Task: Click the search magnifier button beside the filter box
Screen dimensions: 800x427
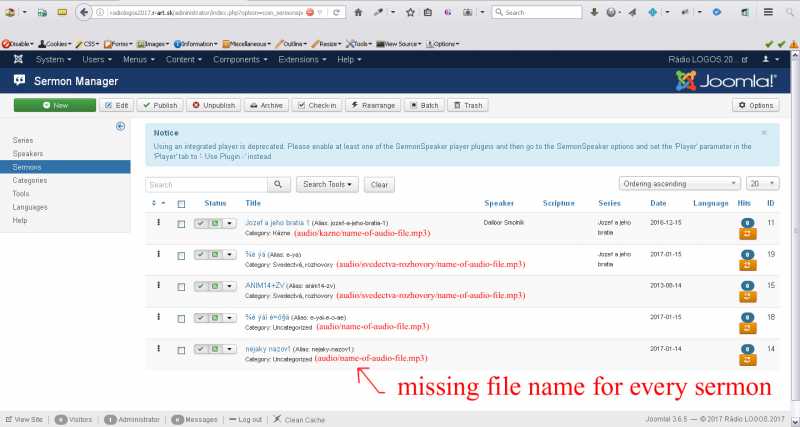Action: coord(279,185)
